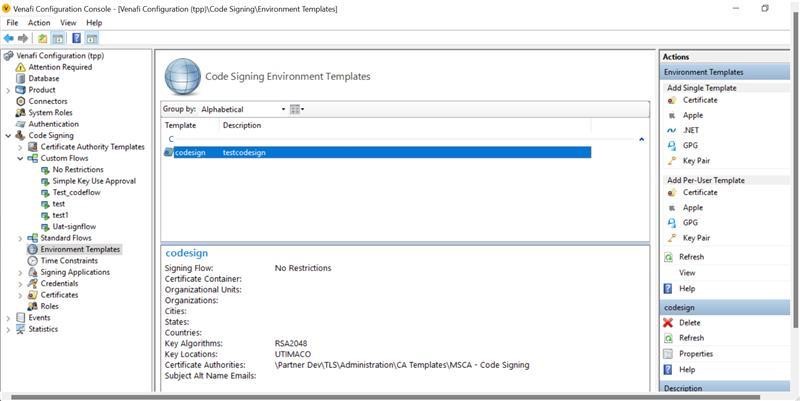
Task: Collapse the Code Signing tree node
Action: (x=8, y=136)
